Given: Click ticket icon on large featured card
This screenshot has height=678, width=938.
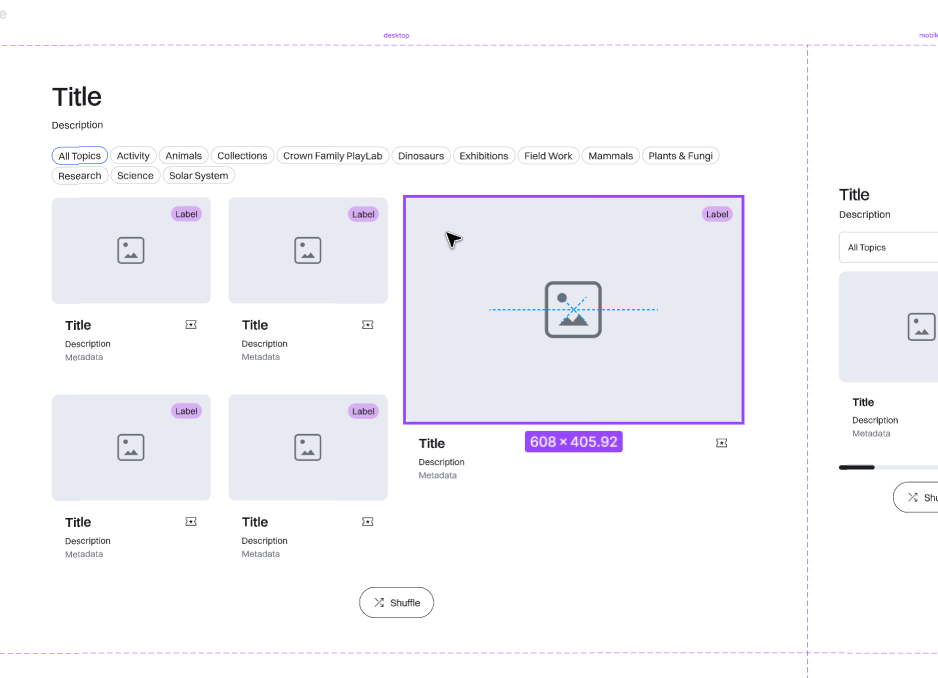Looking at the screenshot, I should pos(721,443).
